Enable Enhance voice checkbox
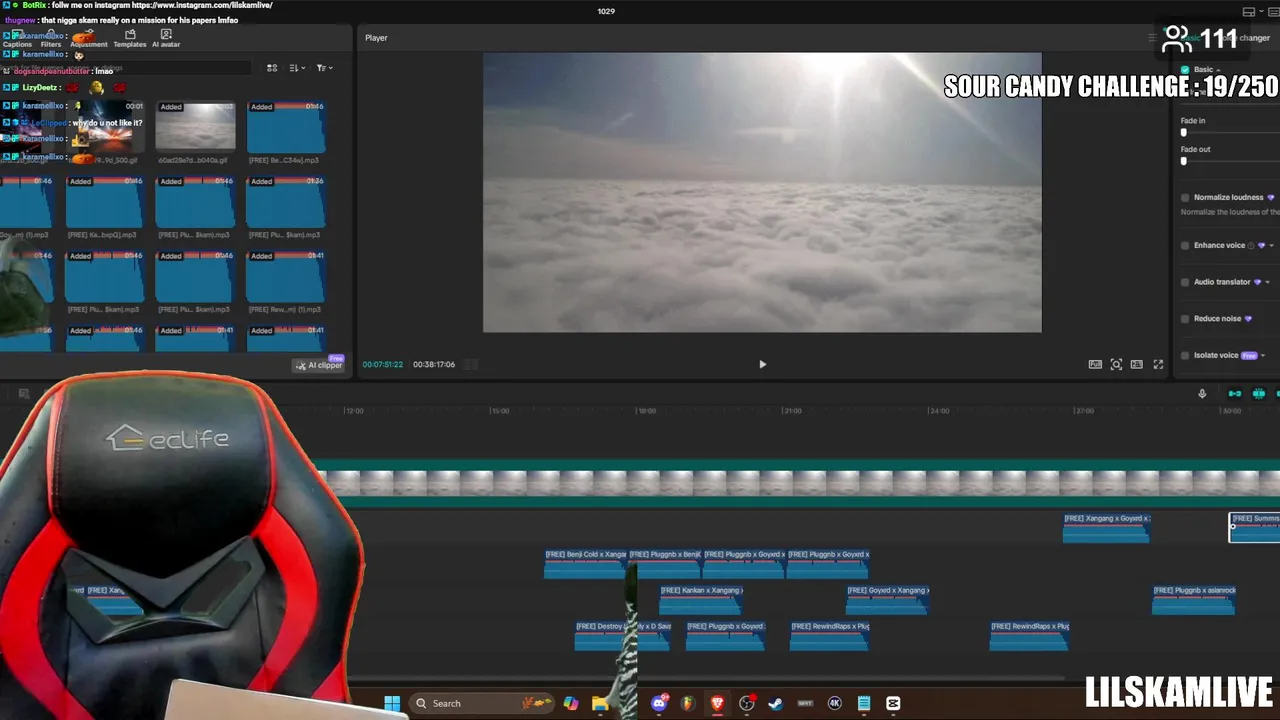 [x=1185, y=245]
